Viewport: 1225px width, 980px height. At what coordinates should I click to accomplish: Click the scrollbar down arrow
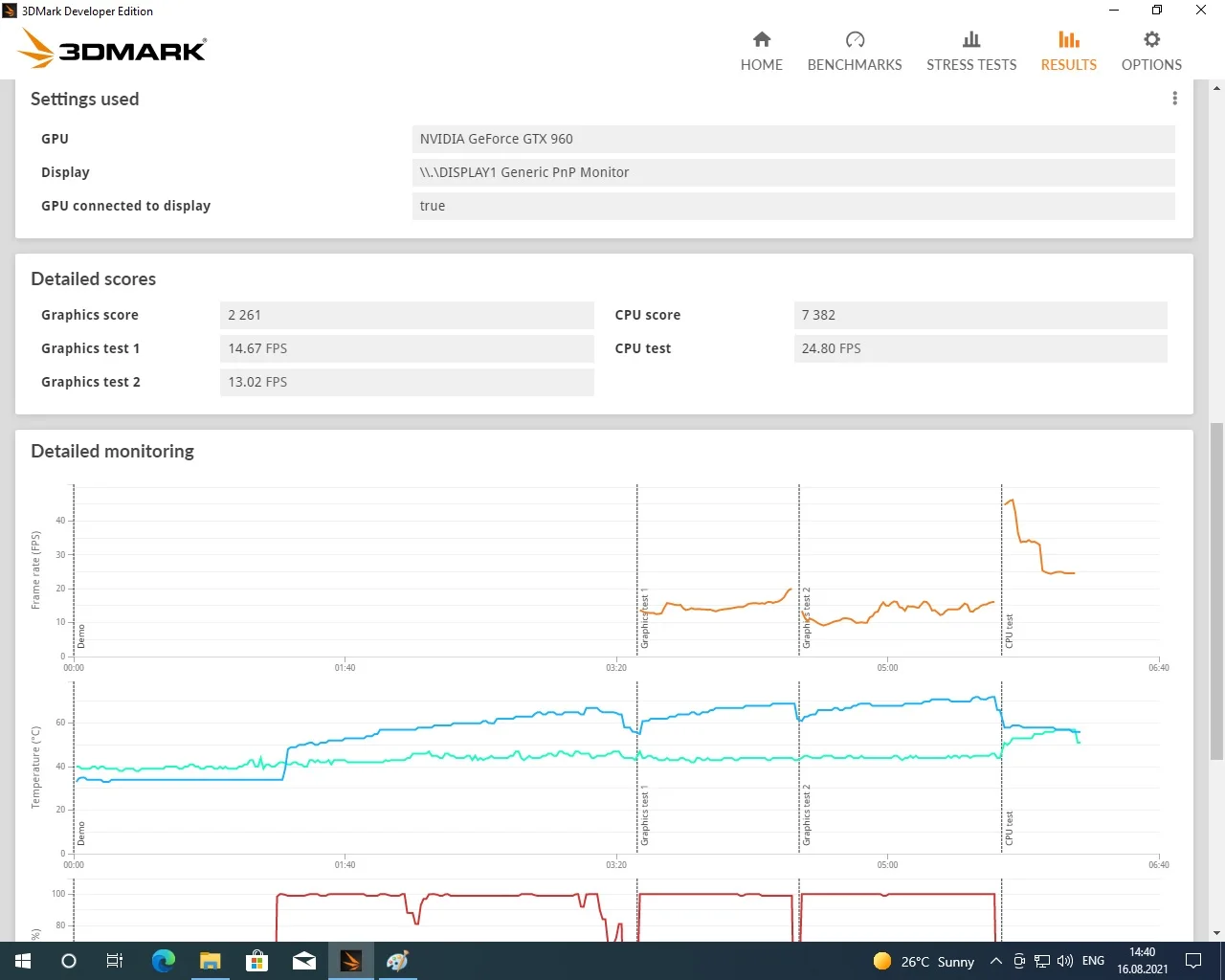pos(1216,933)
